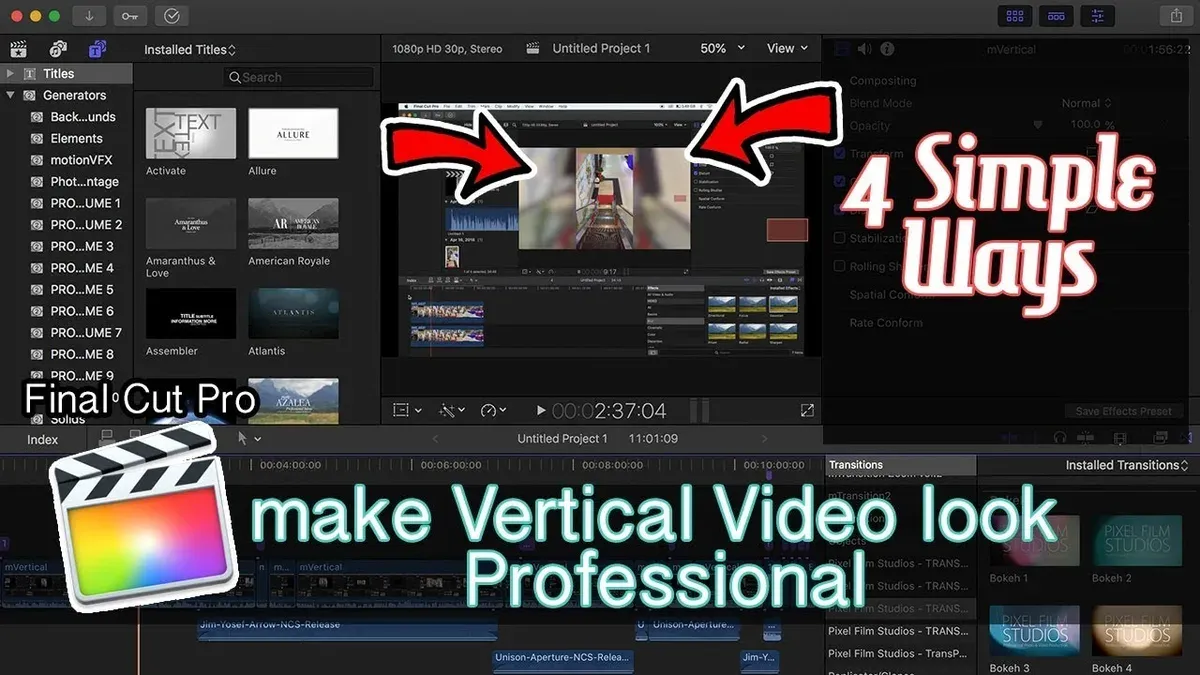Enable the Rolling Shutter checkbox
This screenshot has height=675, width=1200.
tap(840, 266)
